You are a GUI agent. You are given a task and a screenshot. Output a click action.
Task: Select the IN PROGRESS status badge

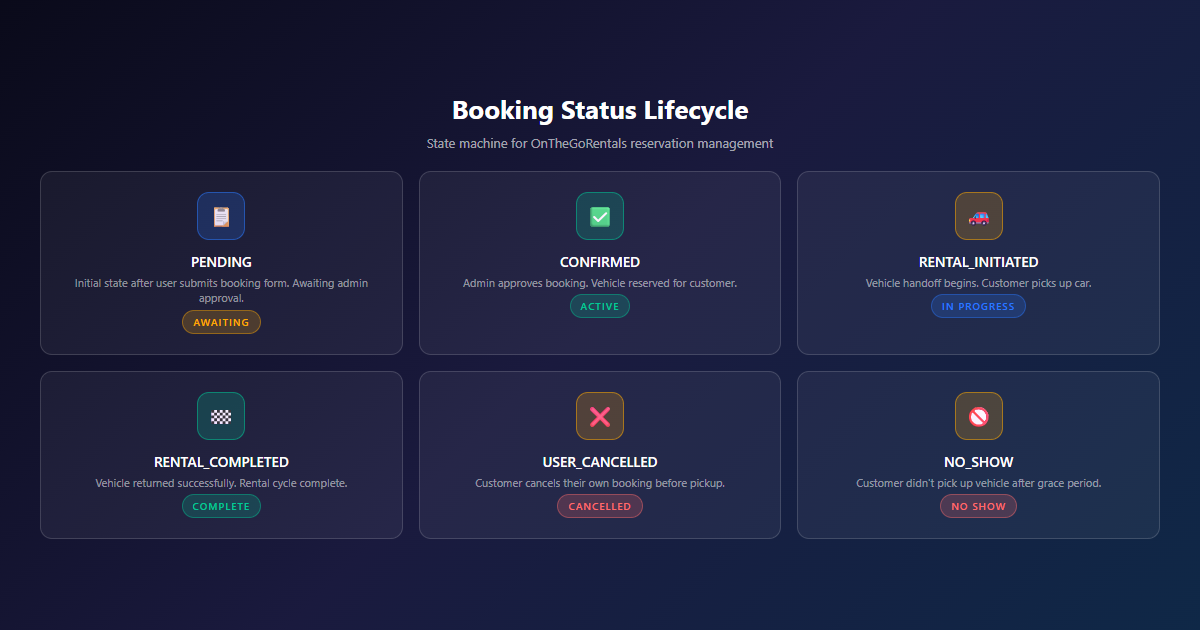(978, 306)
